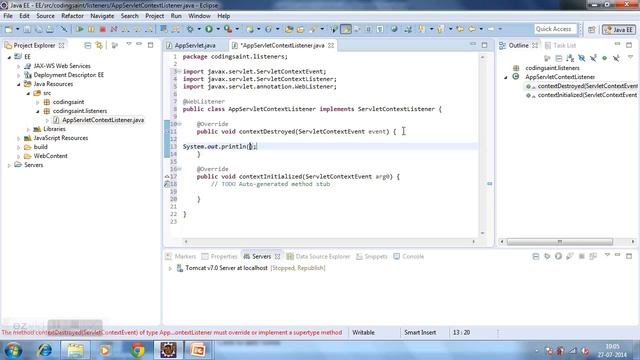Click the Outline horizontal scrollbar thumb
The width and height of the screenshot is (640, 360).
pos(560,242)
